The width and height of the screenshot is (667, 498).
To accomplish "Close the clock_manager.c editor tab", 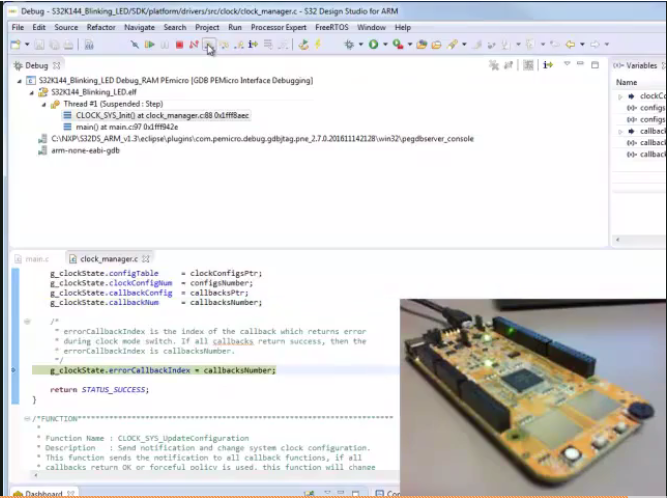I will tap(146, 259).
